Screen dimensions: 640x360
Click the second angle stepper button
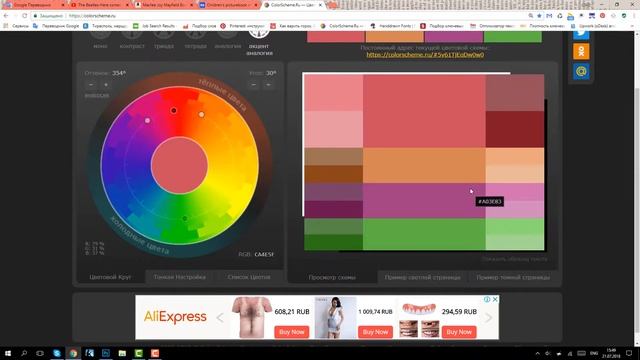click(x=268, y=84)
